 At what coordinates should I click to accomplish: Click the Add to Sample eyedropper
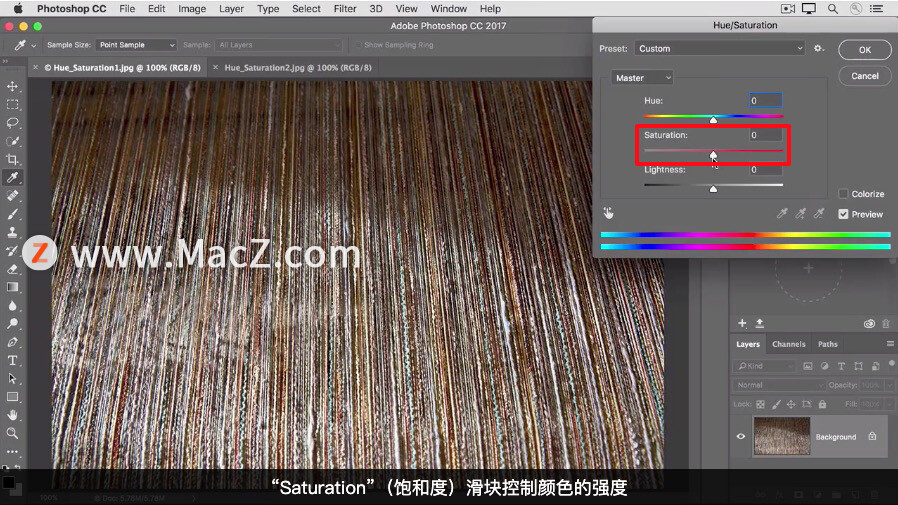pyautogui.click(x=801, y=214)
